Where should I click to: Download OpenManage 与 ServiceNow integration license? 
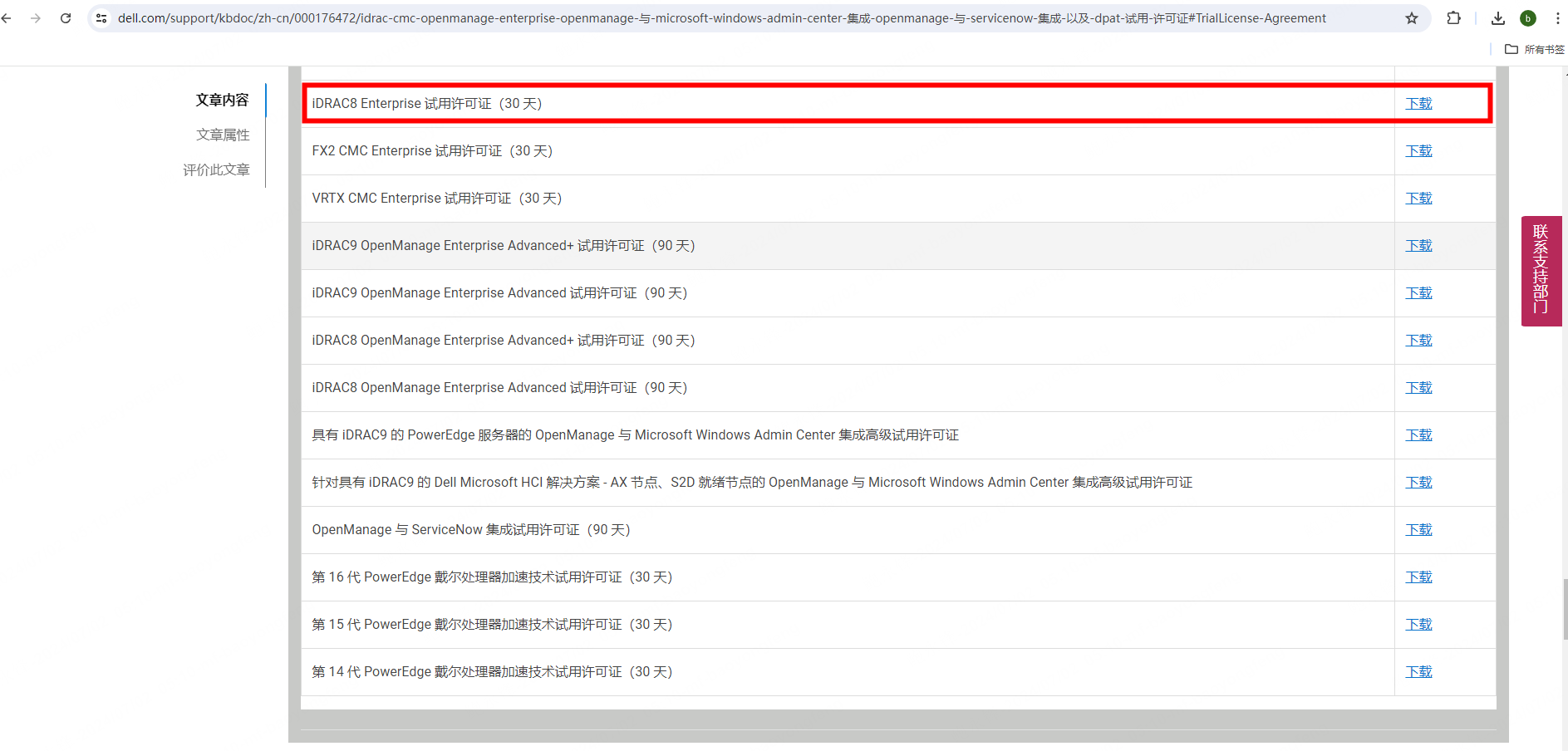1418,529
